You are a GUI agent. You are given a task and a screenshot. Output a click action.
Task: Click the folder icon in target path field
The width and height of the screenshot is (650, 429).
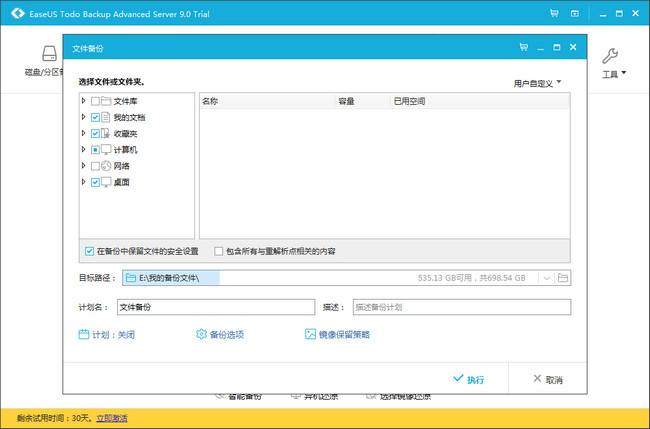131,278
